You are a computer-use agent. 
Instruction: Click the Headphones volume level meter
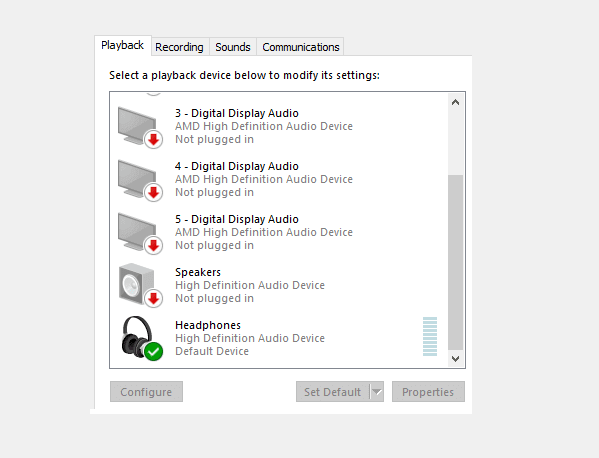click(430, 337)
